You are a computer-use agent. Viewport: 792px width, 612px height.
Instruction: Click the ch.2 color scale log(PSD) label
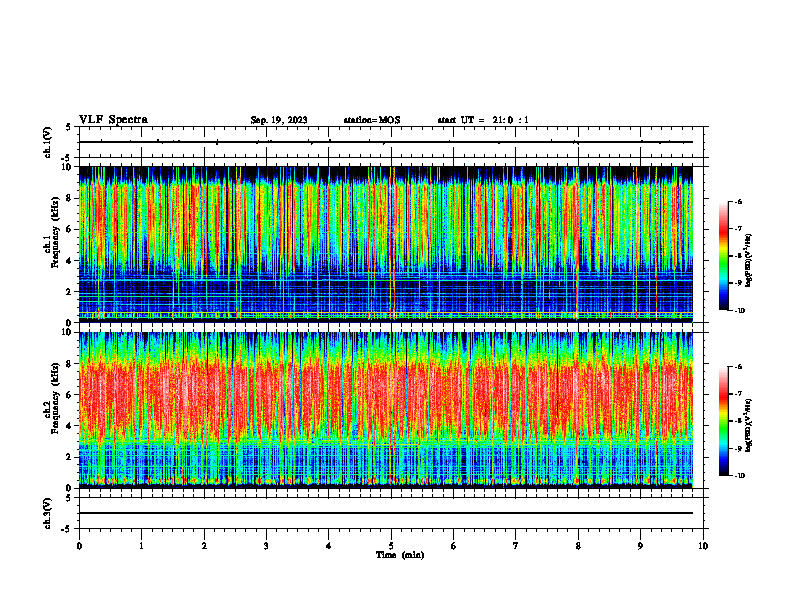point(749,426)
